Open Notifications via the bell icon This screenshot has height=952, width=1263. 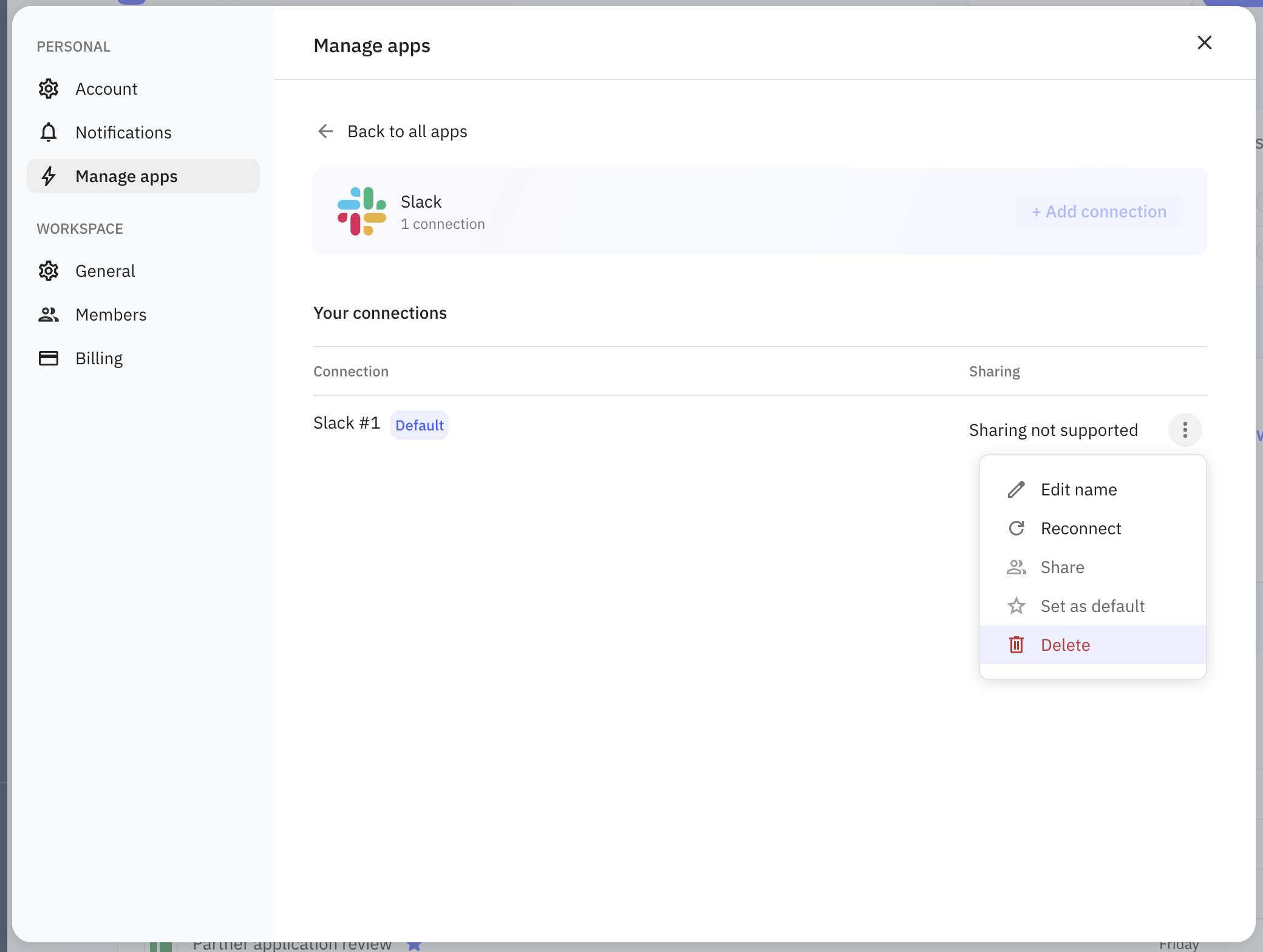coord(49,132)
